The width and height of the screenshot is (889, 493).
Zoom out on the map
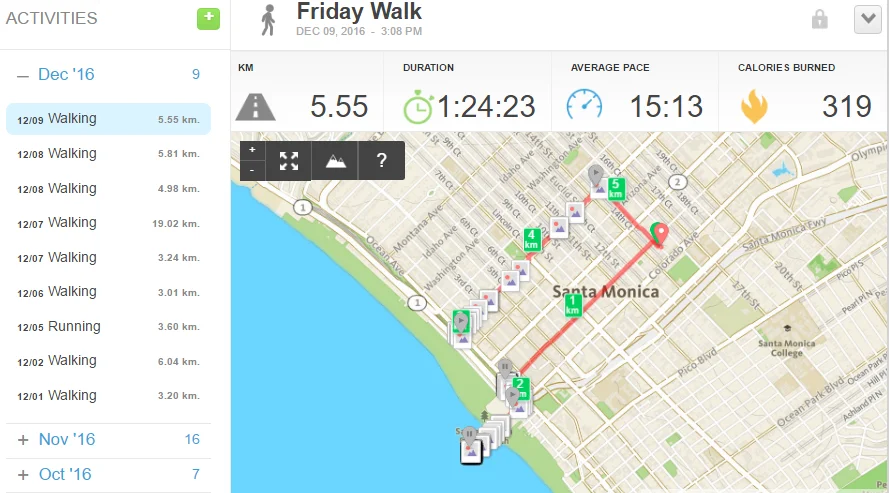point(252,170)
